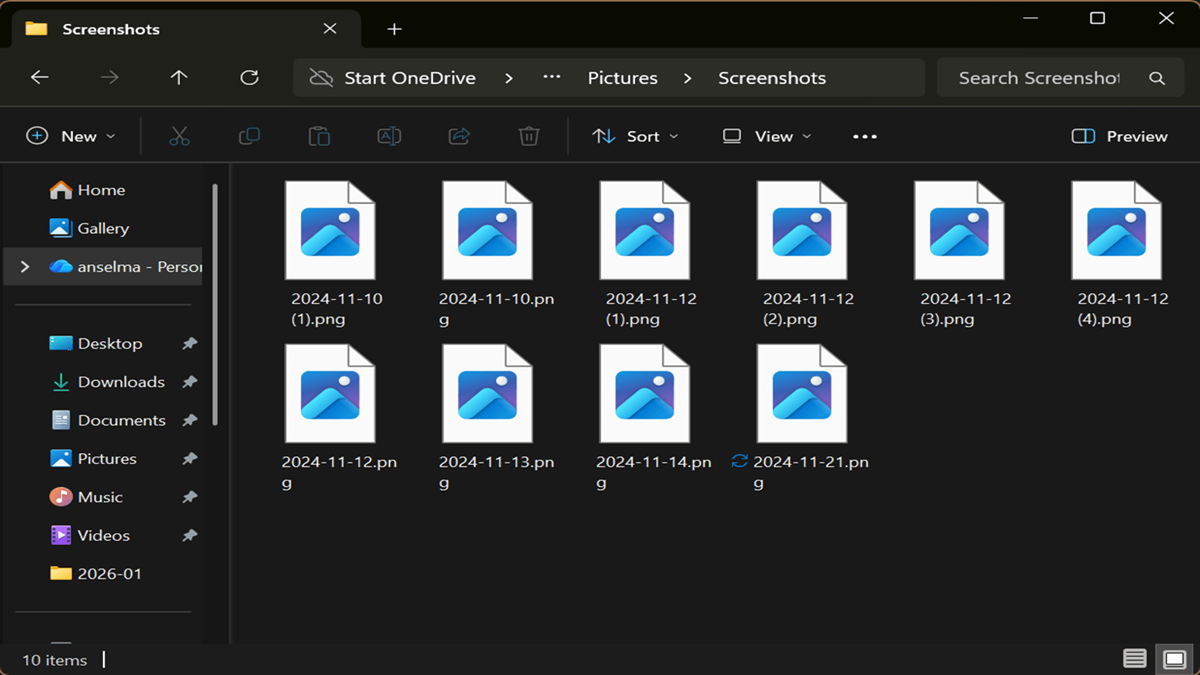The image size is (1200, 675).
Task: Click the Copy toolbar icon
Action: [x=249, y=136]
